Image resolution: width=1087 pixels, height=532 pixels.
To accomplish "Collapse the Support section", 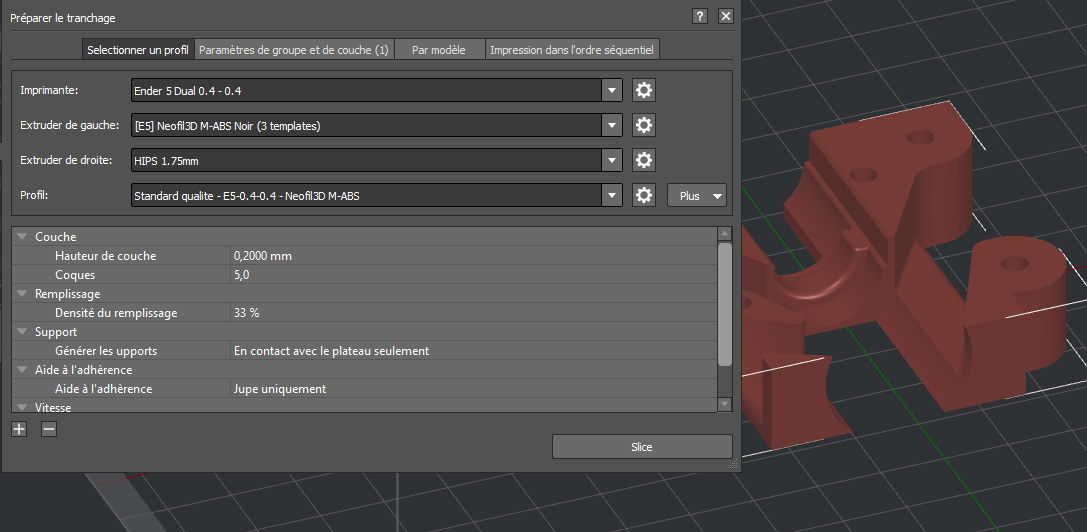I will click(x=22, y=332).
